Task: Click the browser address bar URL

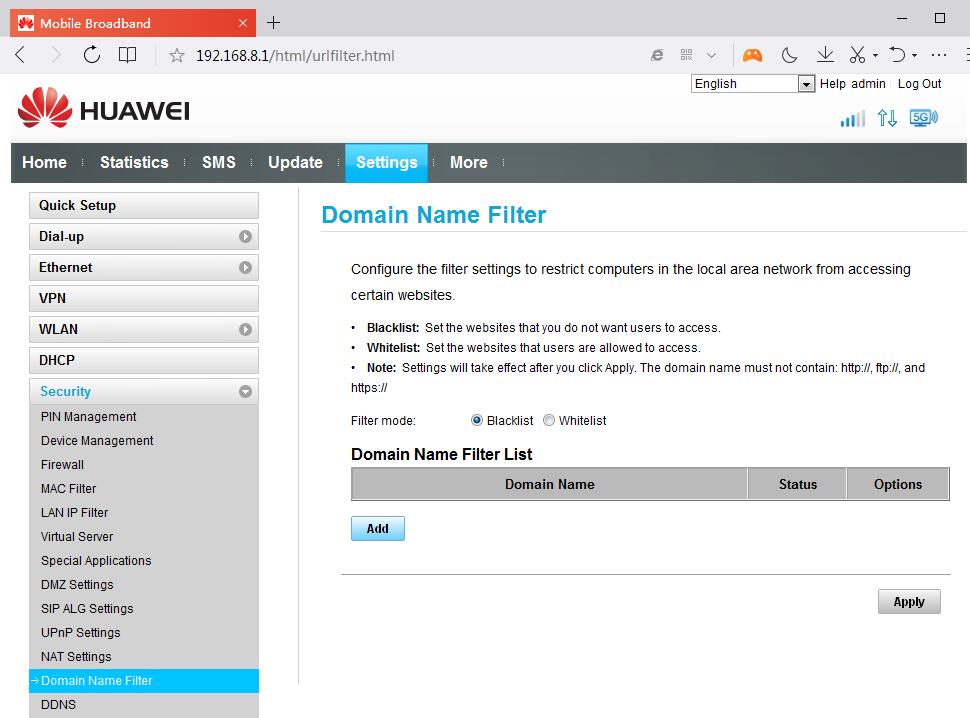Action: (295, 56)
